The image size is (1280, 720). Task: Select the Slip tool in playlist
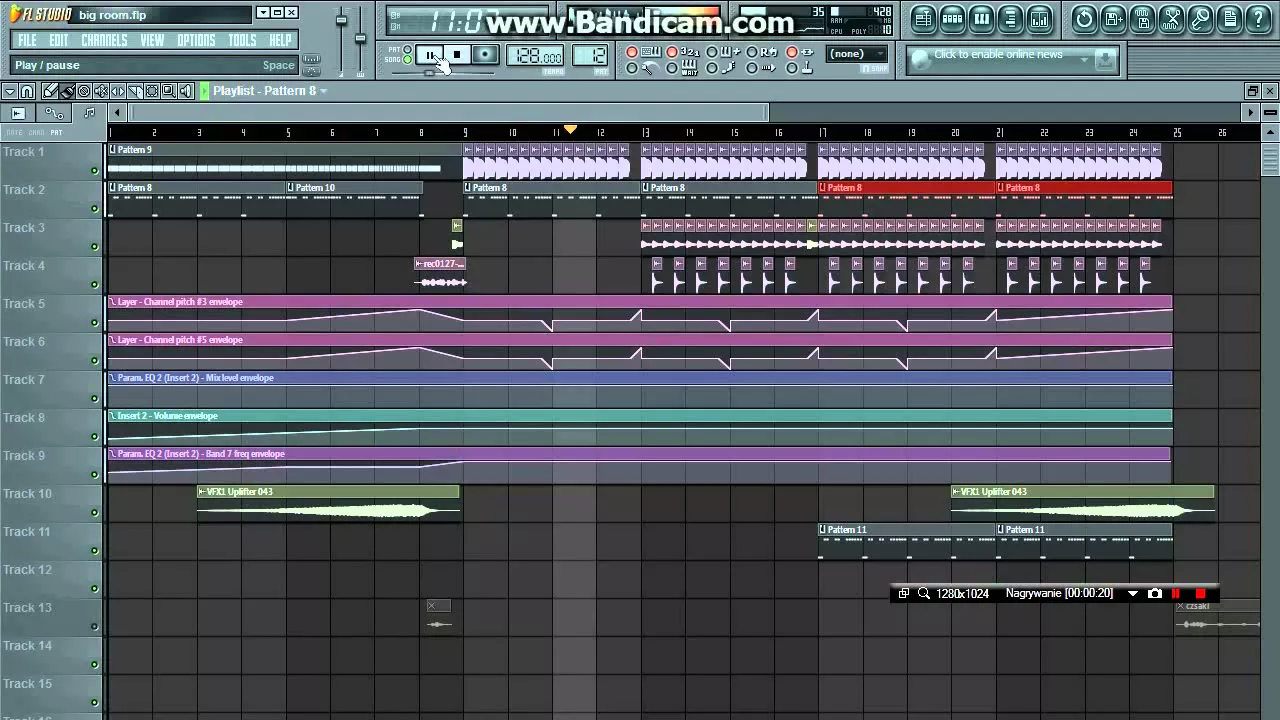click(x=118, y=92)
